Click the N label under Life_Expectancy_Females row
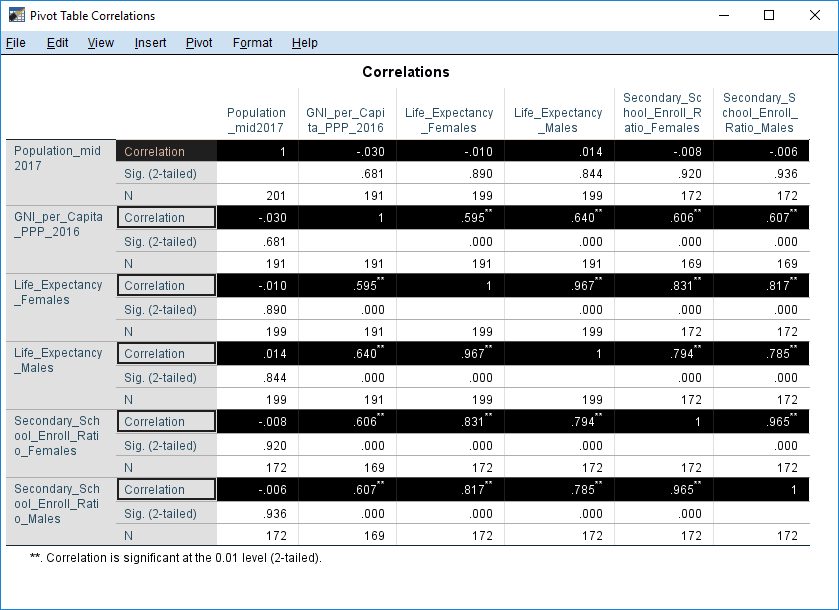This screenshot has height=610, width=839. click(166, 331)
